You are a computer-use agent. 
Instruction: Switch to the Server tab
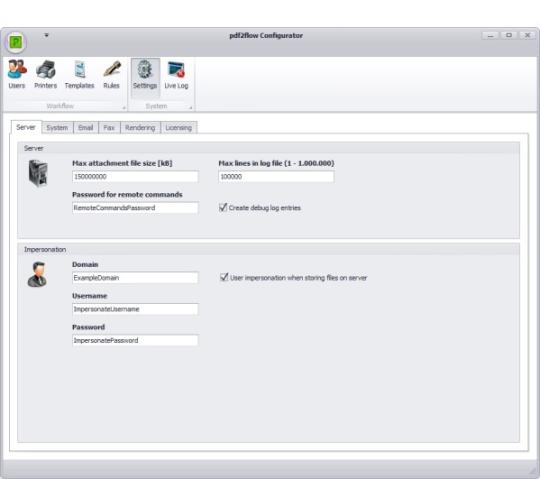point(26,127)
